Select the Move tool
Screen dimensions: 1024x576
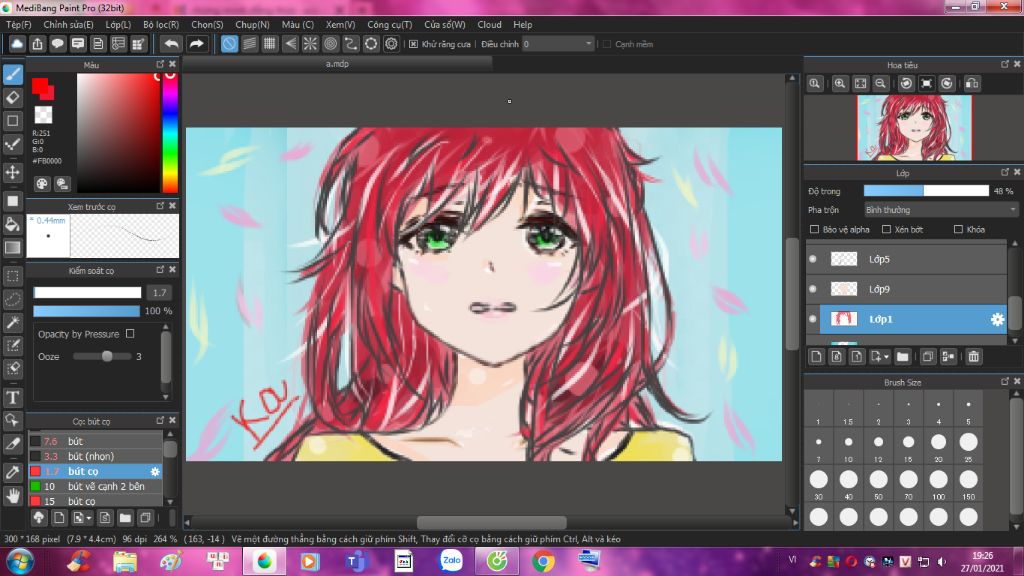pyautogui.click(x=13, y=172)
